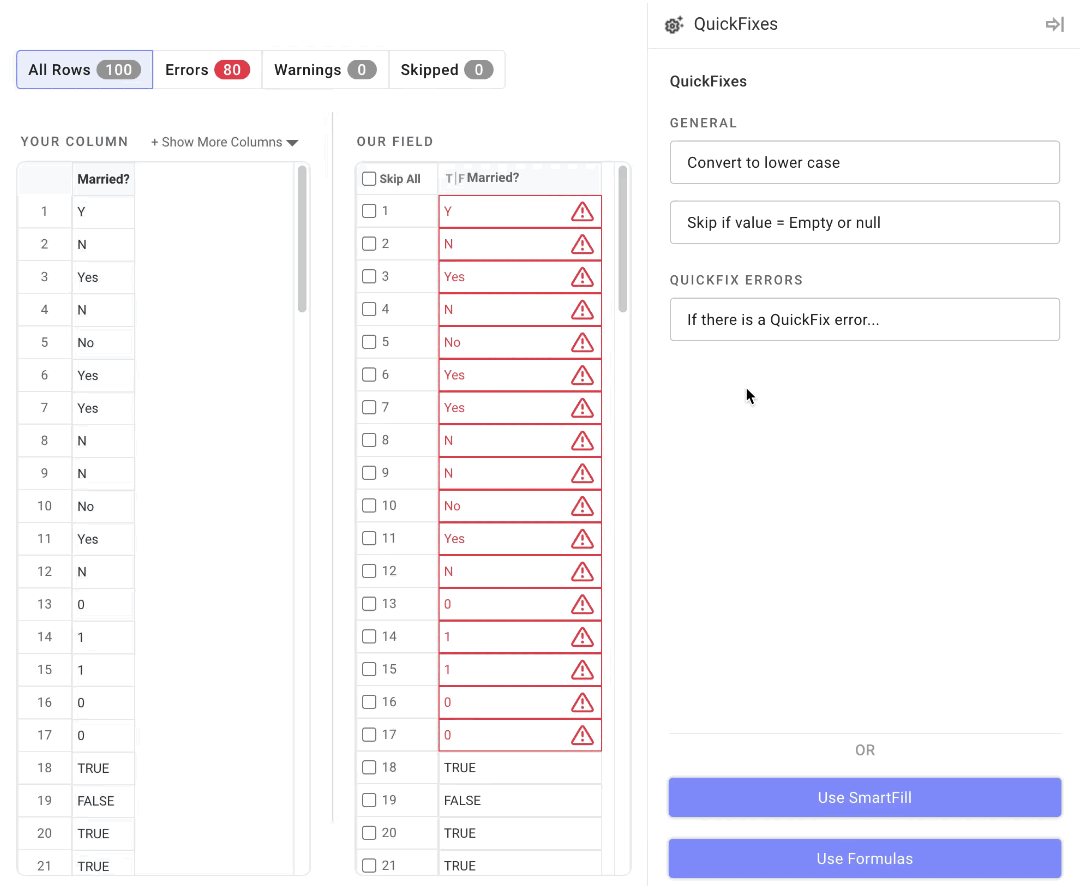Click the error triangle on row 5
The image size is (1080, 886).
pos(582,343)
